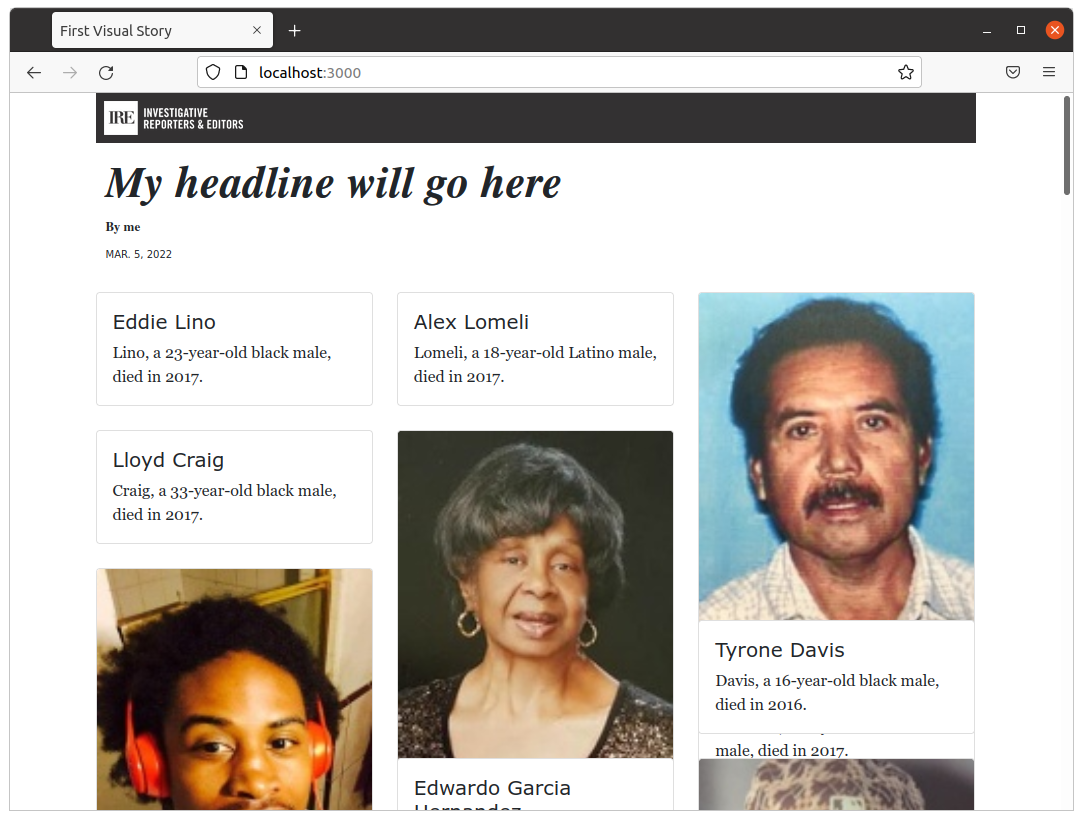Select the Alex Lomeli card title
The image size is (1083, 820).
(x=472, y=322)
